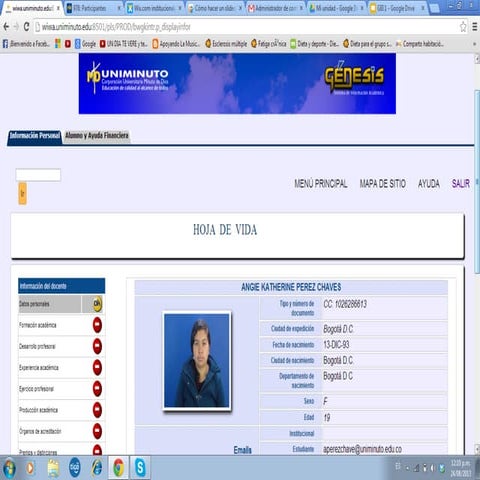Click the yellow OK icon beside Datos personales
The height and width of the screenshot is (480, 480).
(97, 304)
